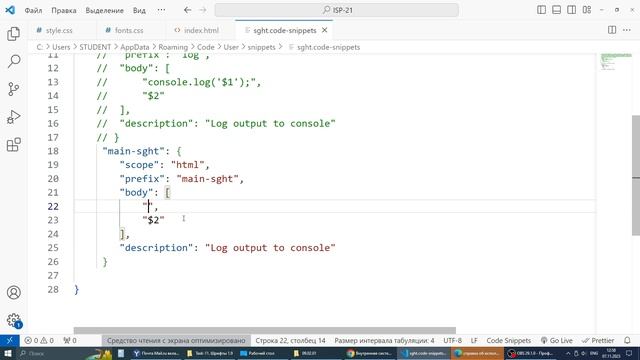Click line number 18 in the gutter
Screen dimensions: 640x360
tap(53, 151)
